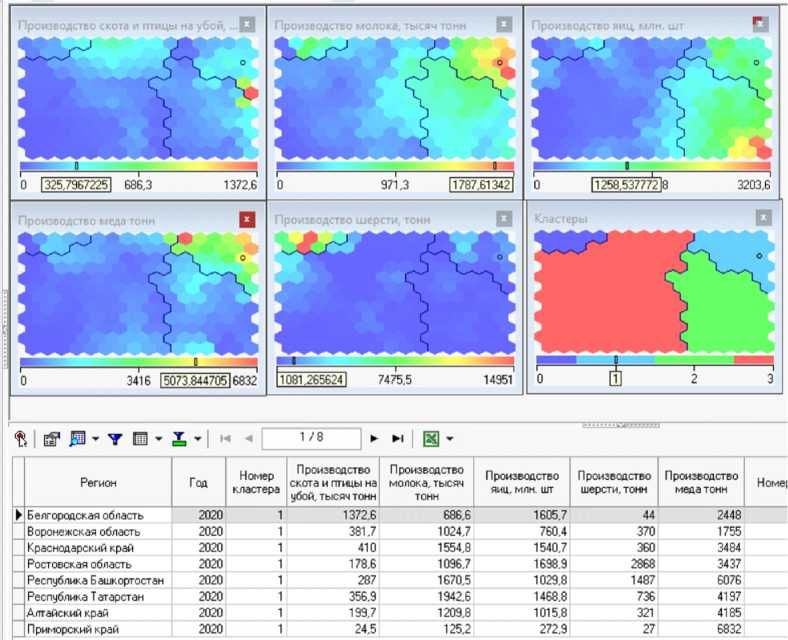788x640 pixels.
Task: Click the milk production color scale slider
Action: (495, 165)
